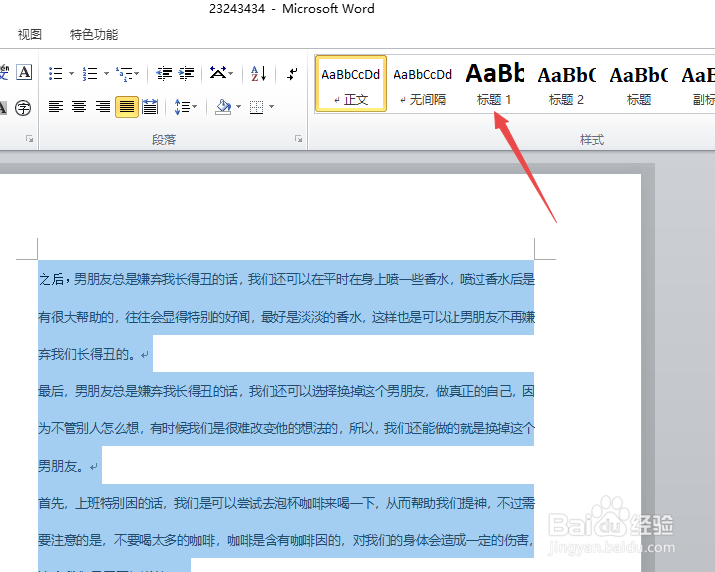
Task: Click the bullet list icon
Action: [x=56, y=73]
